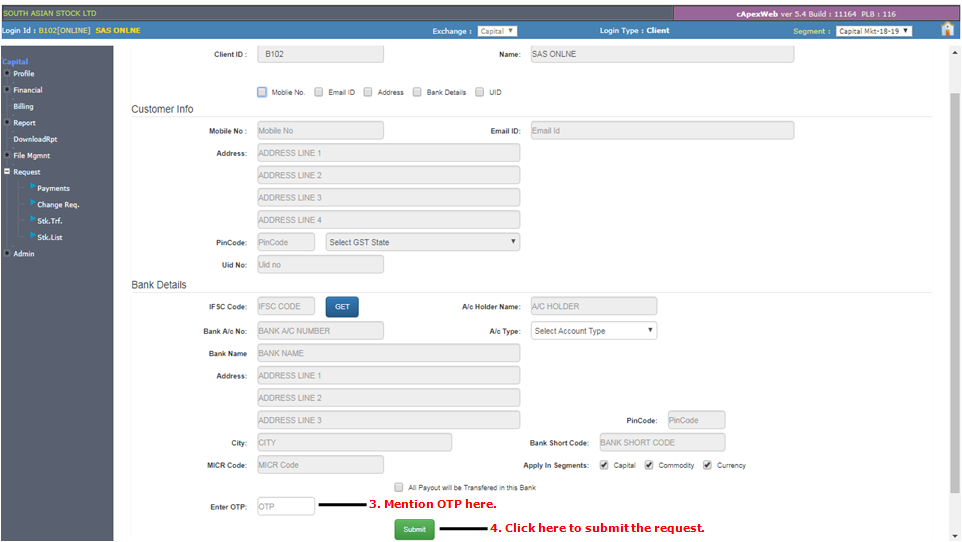This screenshot has width=962, height=542.
Task: Open Billing in the sidebar
Action: click(23, 106)
